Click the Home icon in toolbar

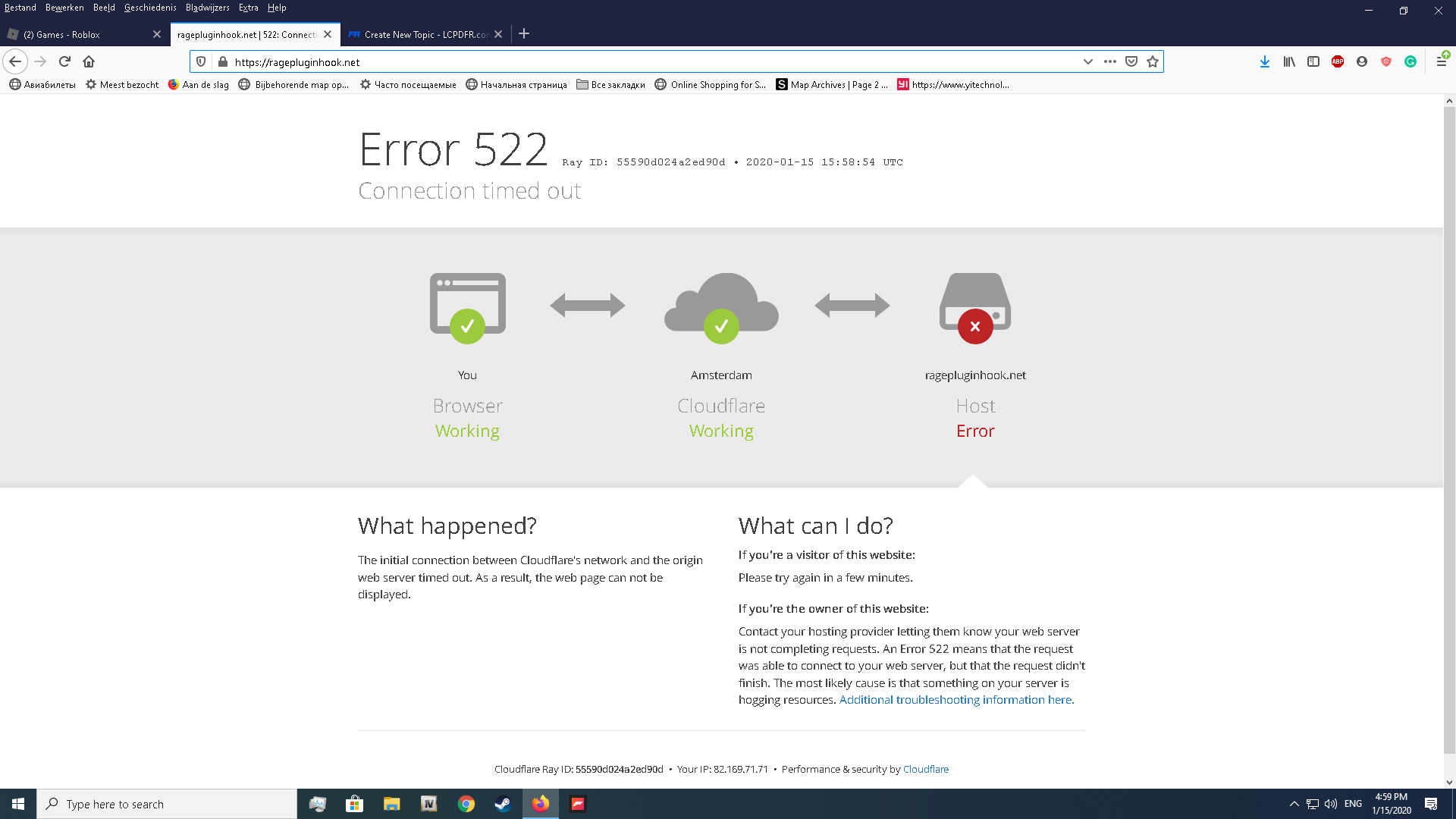[89, 61]
